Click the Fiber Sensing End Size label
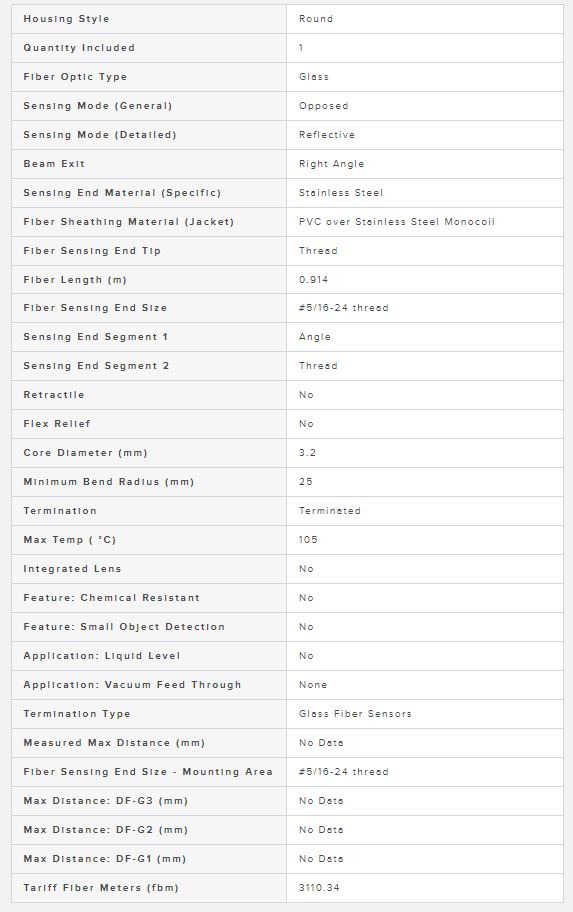The image size is (573, 912). coord(95,308)
